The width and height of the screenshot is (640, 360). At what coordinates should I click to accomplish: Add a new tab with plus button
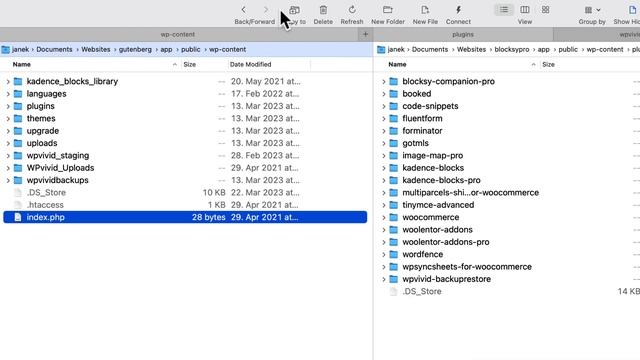pos(365,34)
